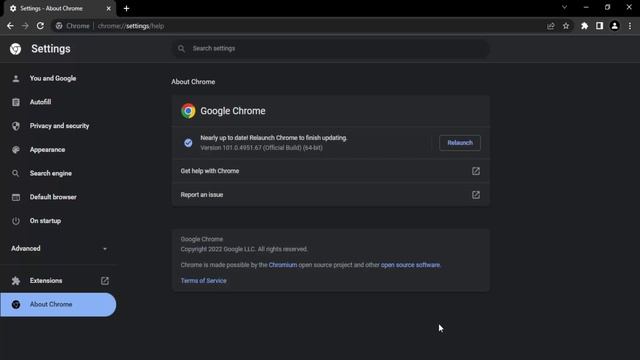Screen dimensions: 640x360
Task: Click the blue update checkmark icon
Action: click(188, 143)
